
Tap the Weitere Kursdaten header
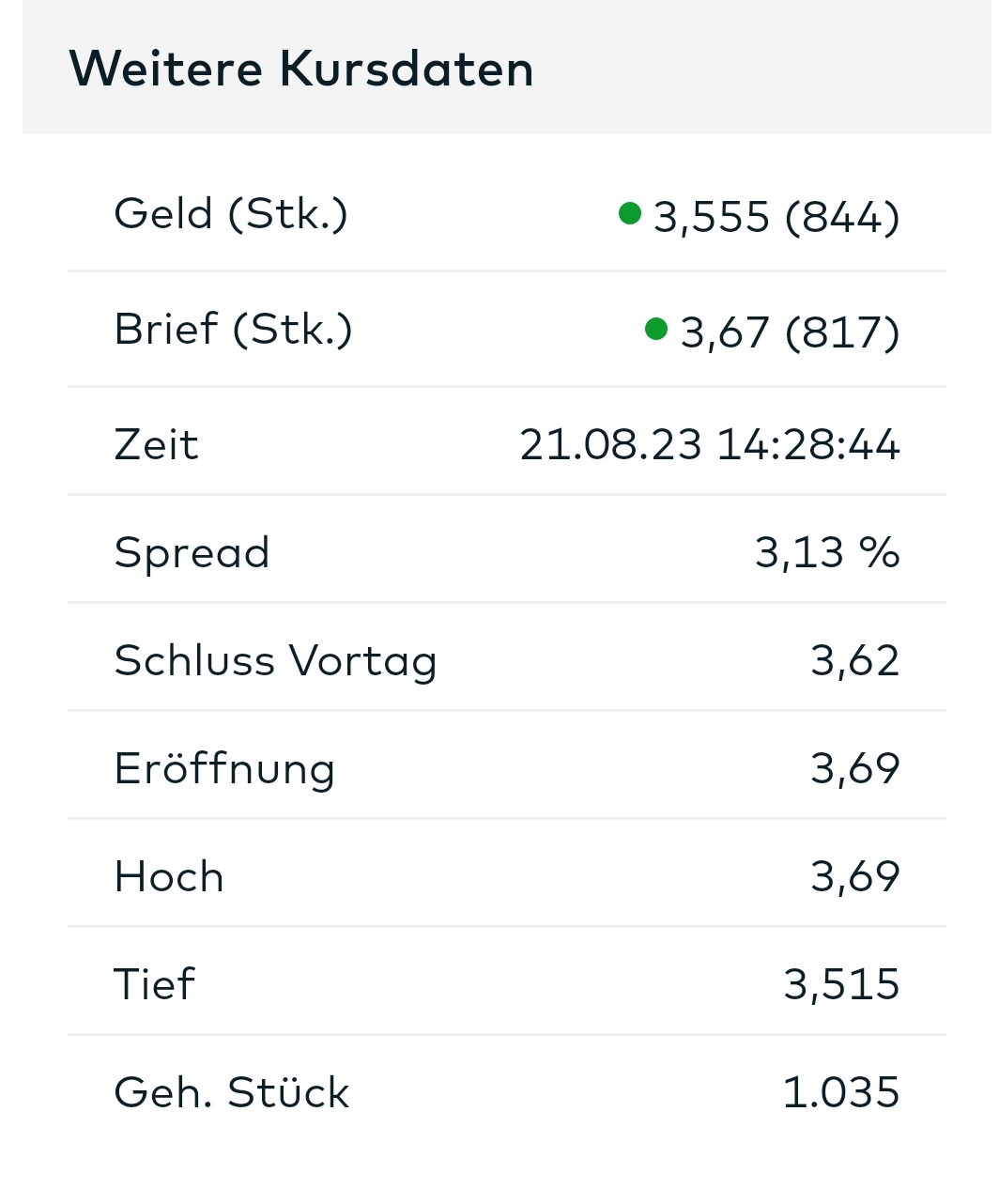(301, 69)
